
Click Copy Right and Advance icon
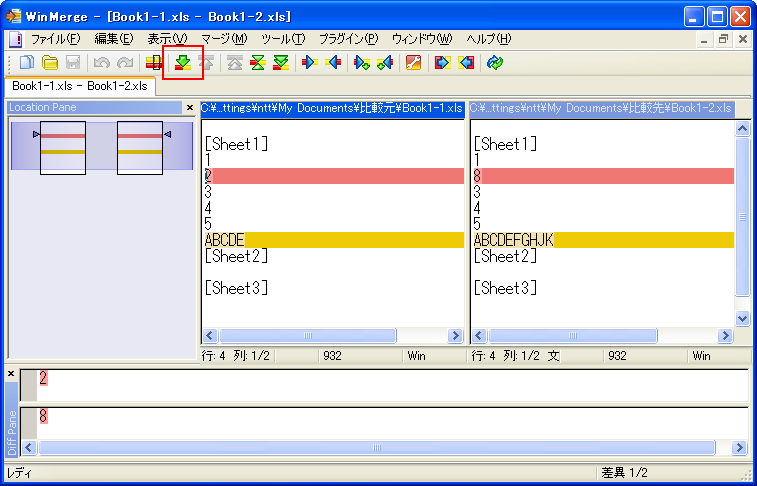point(362,63)
